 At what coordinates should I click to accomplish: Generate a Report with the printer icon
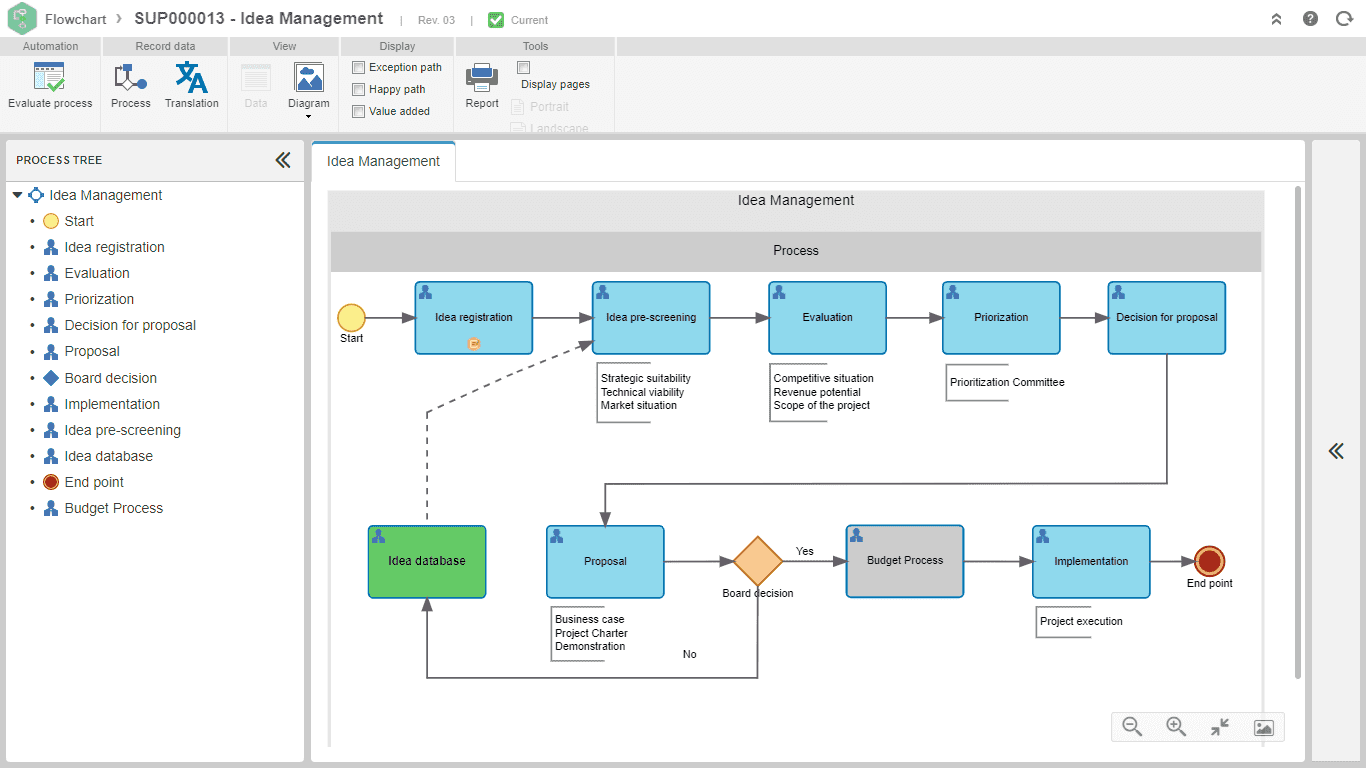(x=482, y=78)
